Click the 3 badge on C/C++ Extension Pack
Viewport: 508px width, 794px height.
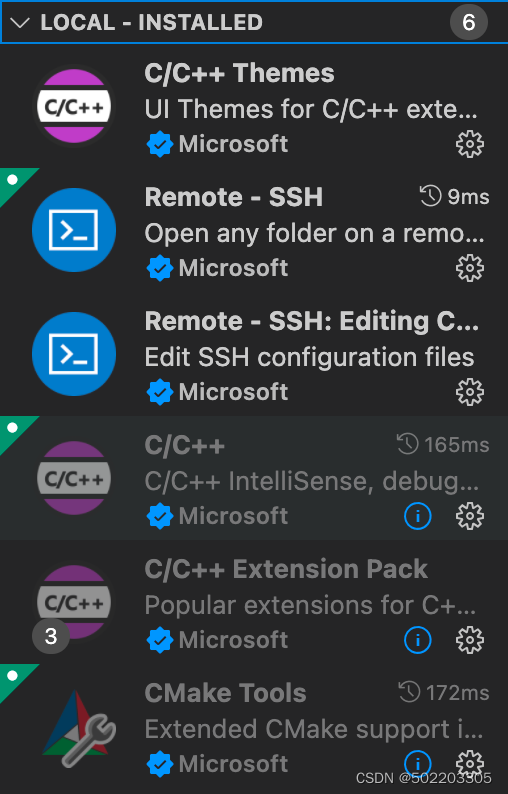point(51,637)
